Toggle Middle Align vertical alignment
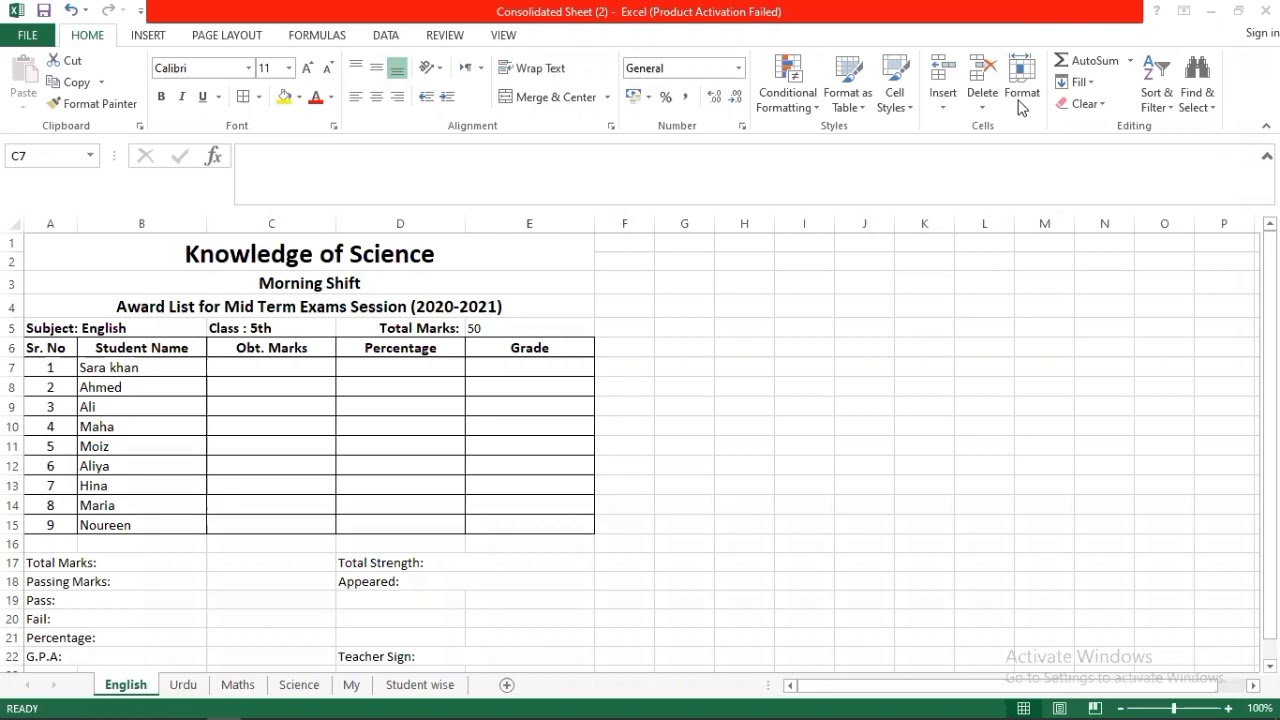Viewport: 1280px width, 720px height. 376,68
